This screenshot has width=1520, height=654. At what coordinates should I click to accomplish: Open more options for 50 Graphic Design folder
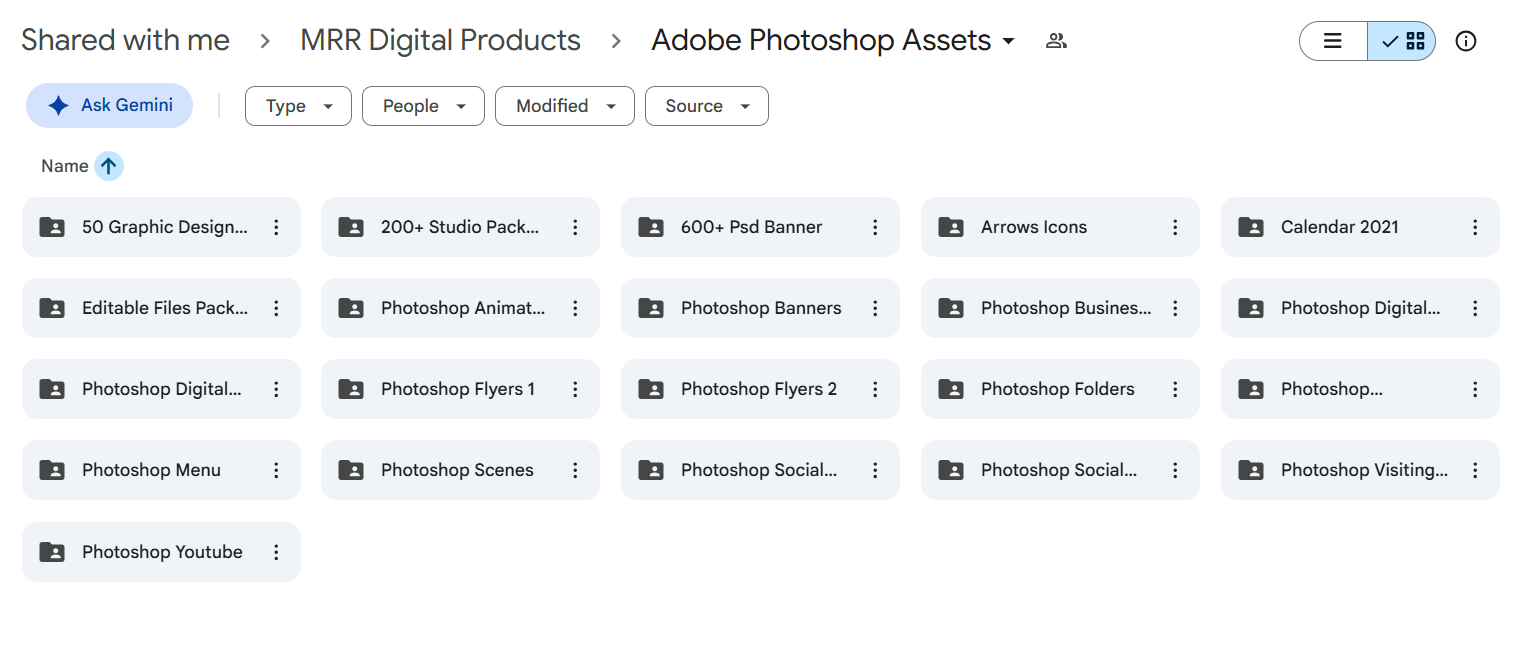coord(276,227)
